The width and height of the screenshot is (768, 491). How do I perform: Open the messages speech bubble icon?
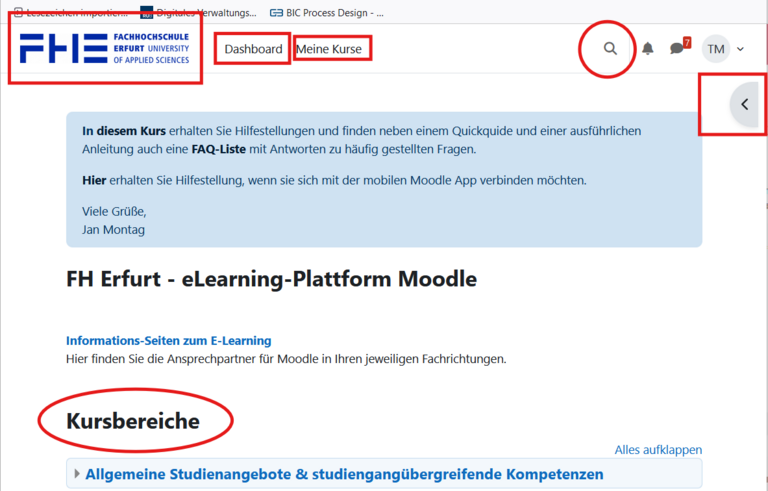click(677, 49)
